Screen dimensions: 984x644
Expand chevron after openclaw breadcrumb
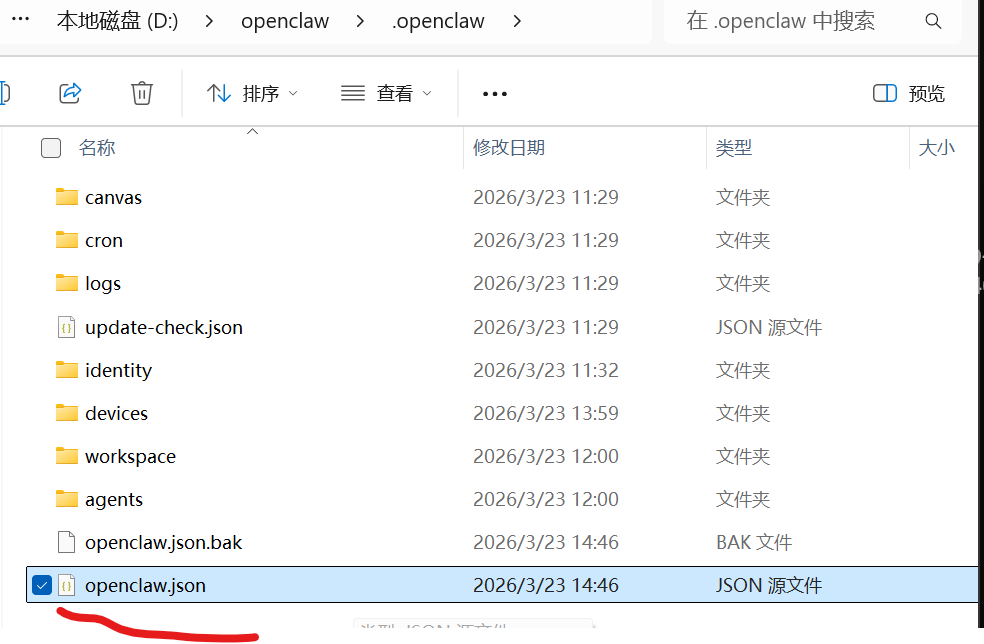(360, 21)
